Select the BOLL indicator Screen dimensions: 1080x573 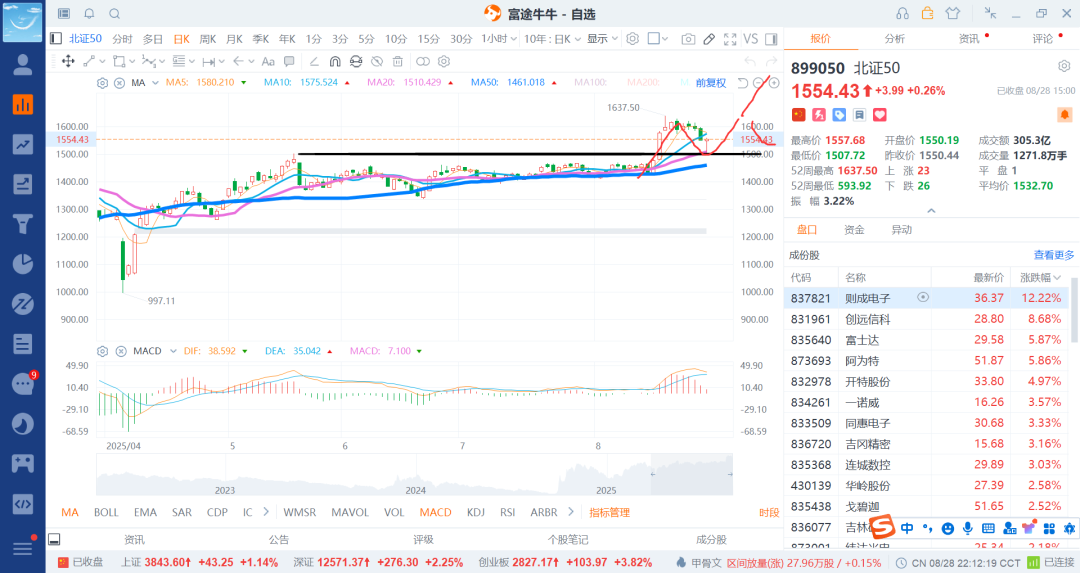click(x=106, y=512)
